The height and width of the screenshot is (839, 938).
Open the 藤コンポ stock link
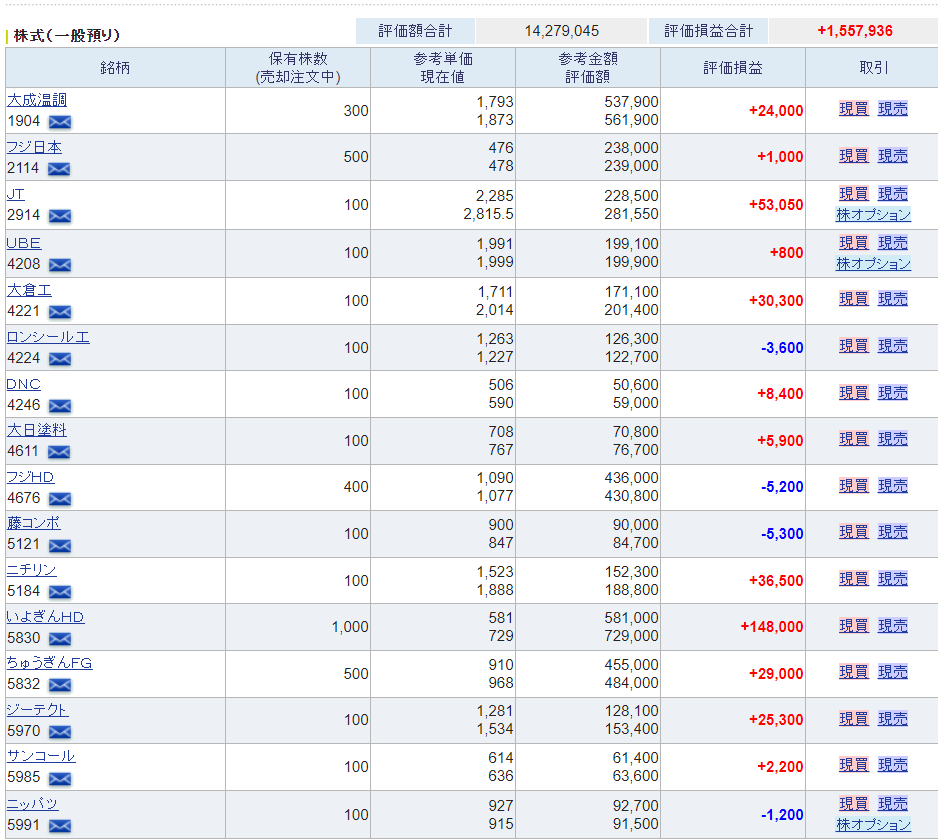(34, 523)
